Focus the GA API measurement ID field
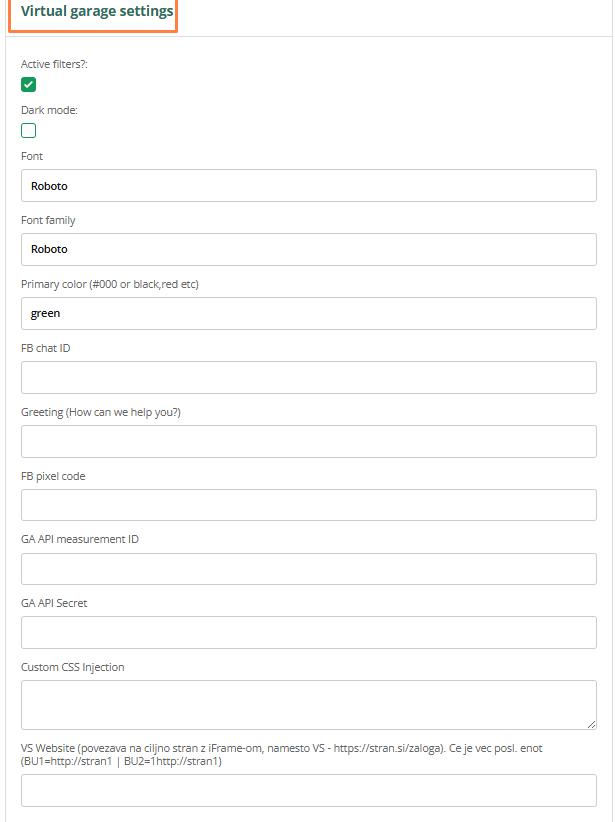The image size is (615, 822). tap(308, 568)
